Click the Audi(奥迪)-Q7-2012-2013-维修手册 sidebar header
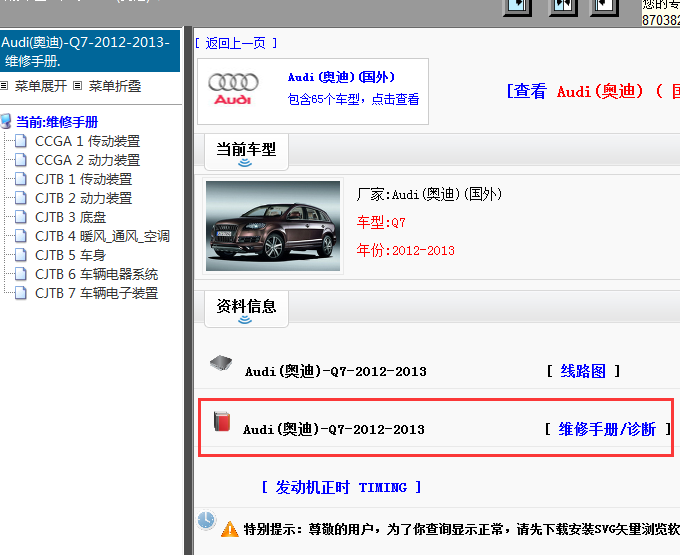The height and width of the screenshot is (555, 680). coord(90,51)
